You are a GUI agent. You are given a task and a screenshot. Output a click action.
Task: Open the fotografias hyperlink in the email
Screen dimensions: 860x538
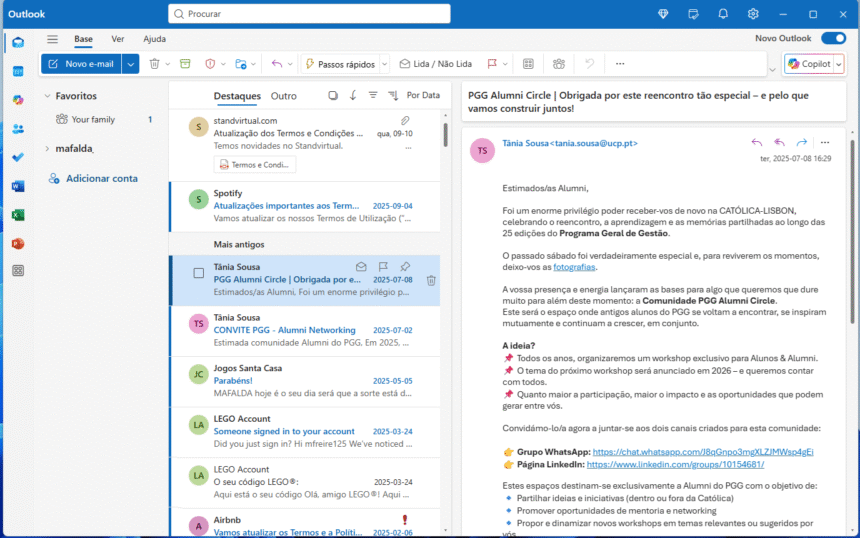574,267
